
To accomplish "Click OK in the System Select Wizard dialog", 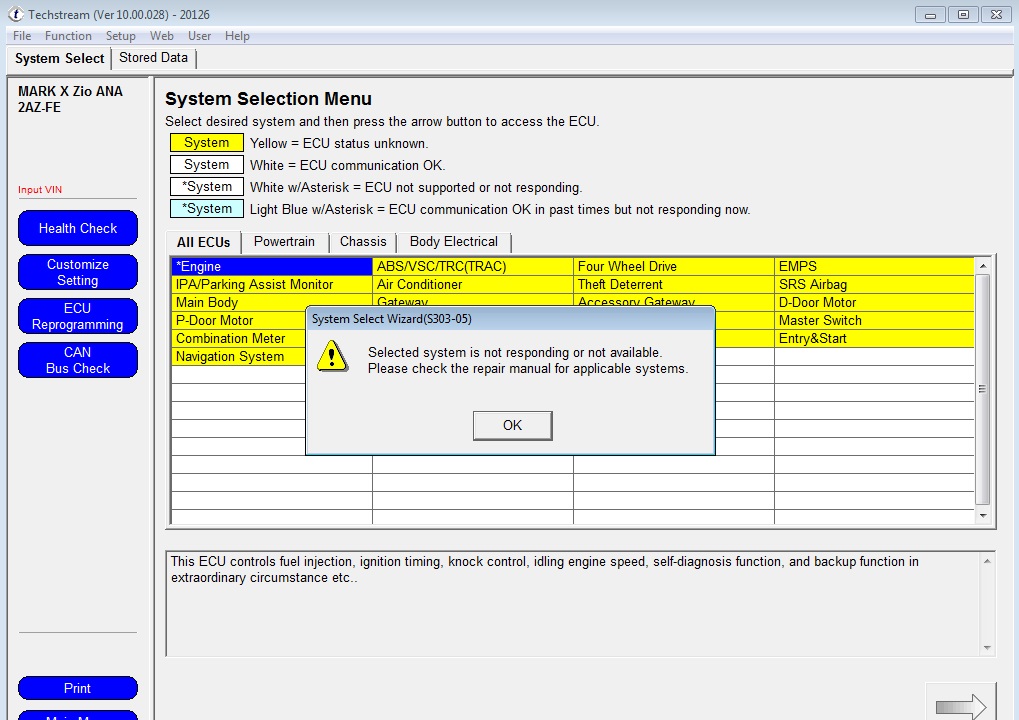I will [512, 425].
